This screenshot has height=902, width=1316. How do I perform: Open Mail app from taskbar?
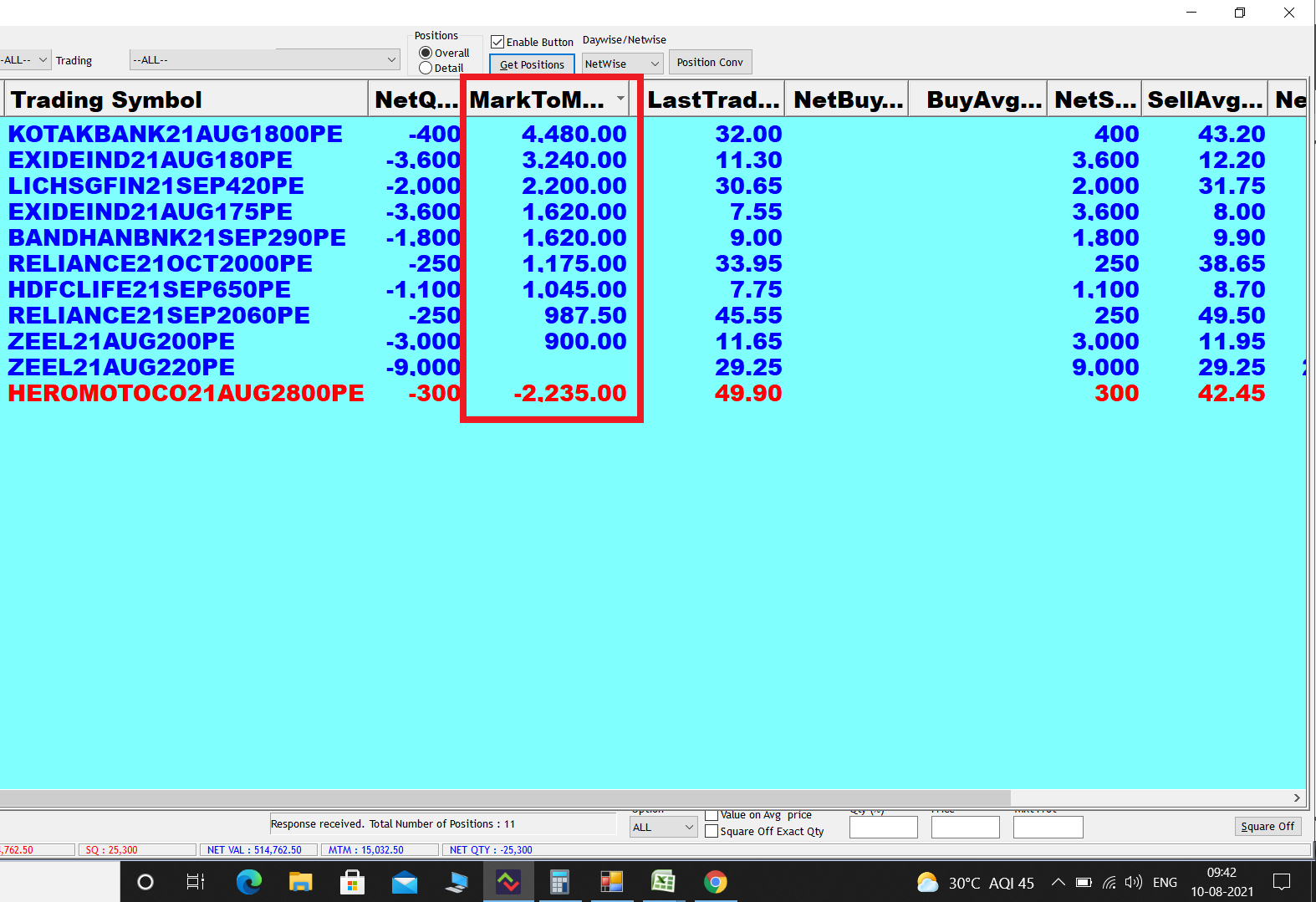pos(405,882)
